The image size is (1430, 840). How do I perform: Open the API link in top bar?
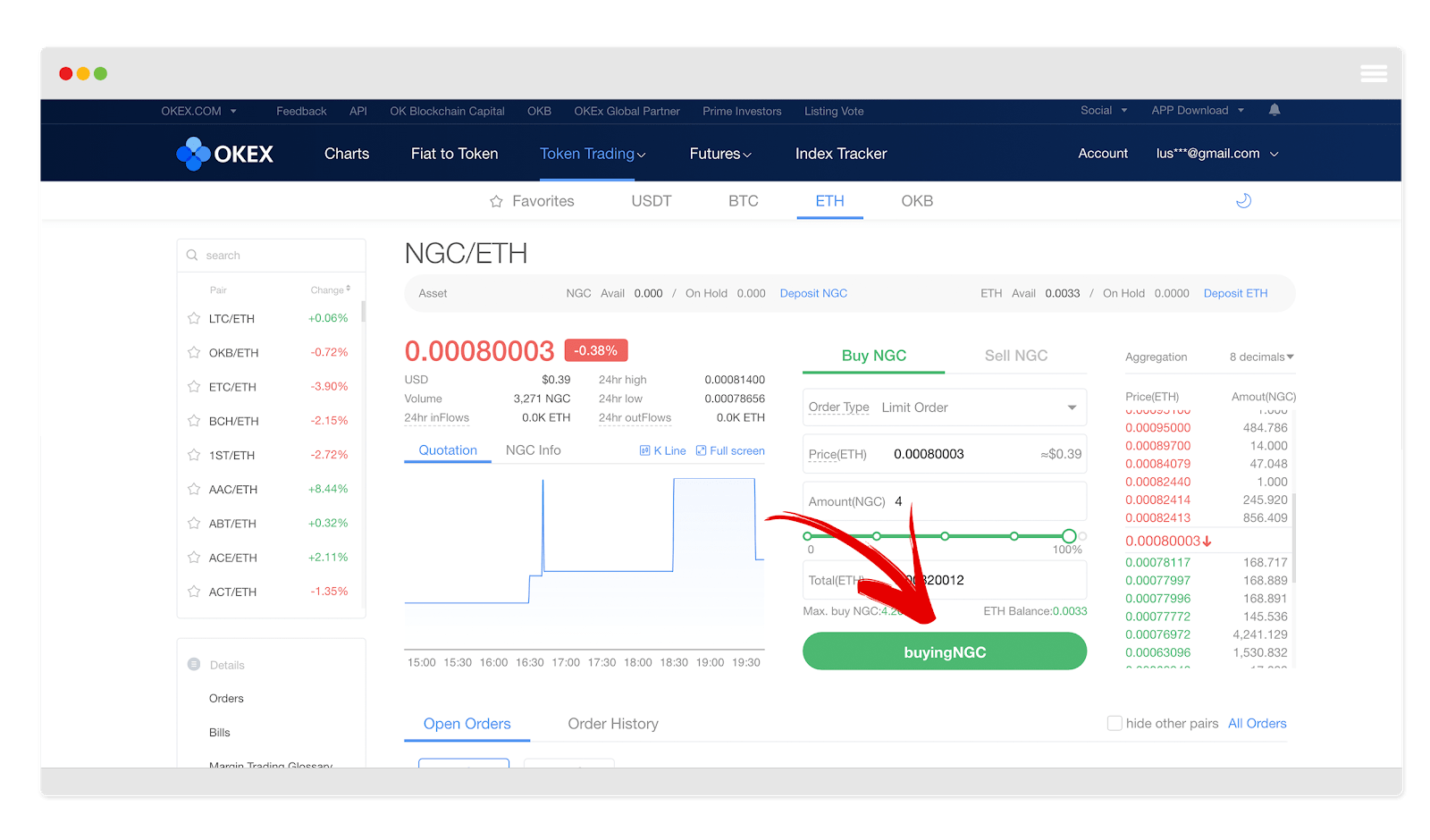coord(358,112)
